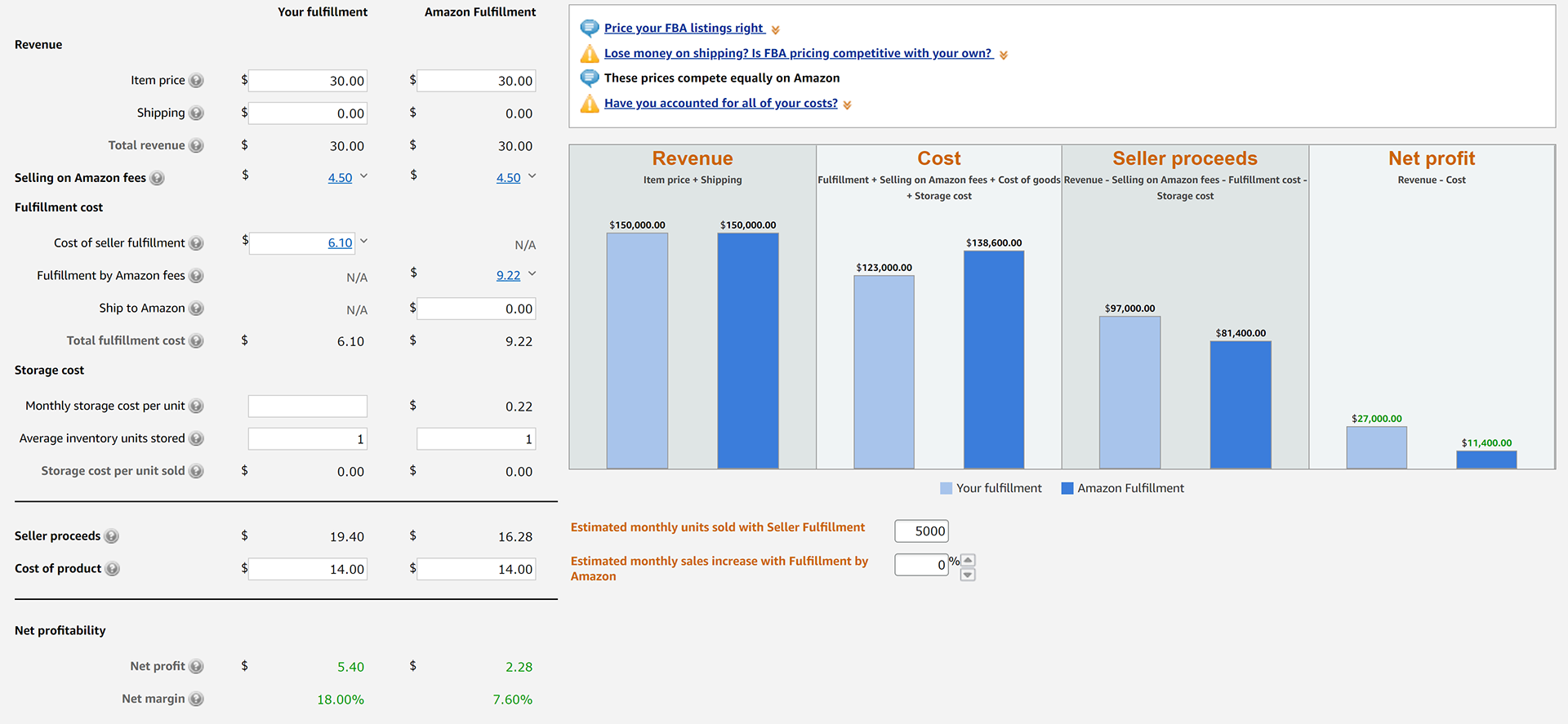Click Your fulfillment Cost of product field
1568x724 pixels.
[x=308, y=569]
